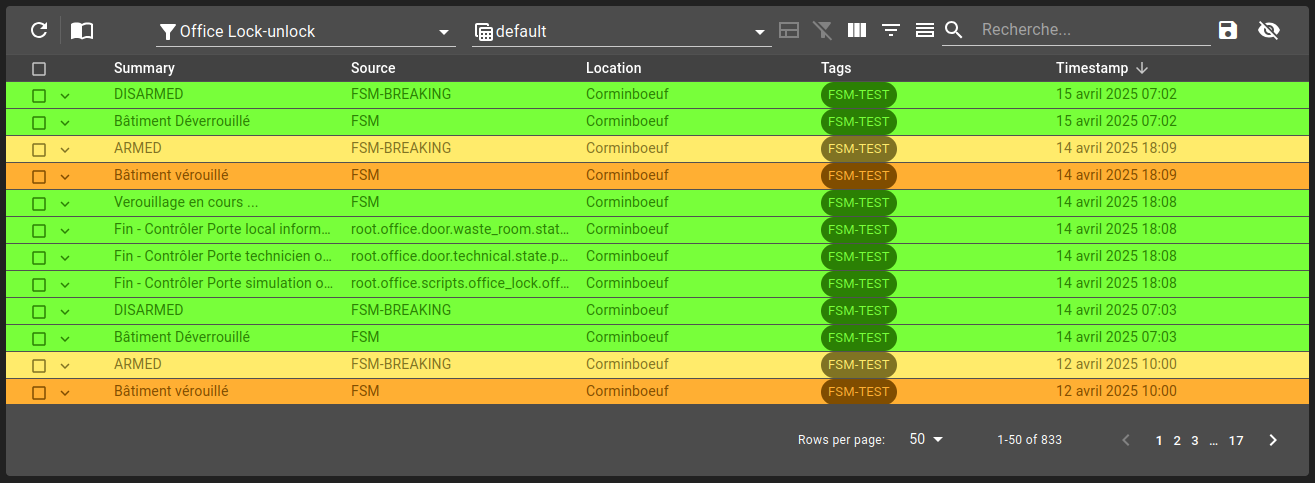Viewport: 1315px width, 483px height.
Task: Click FSM-BREAKING source in 15 avril 07:02 row
Action: (x=401, y=94)
